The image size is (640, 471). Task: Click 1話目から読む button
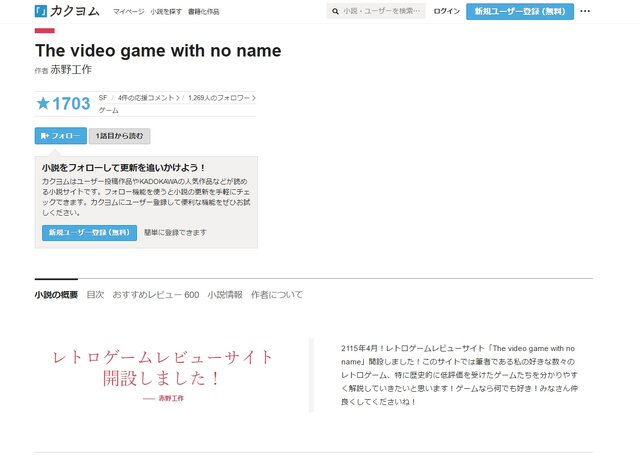[120, 136]
